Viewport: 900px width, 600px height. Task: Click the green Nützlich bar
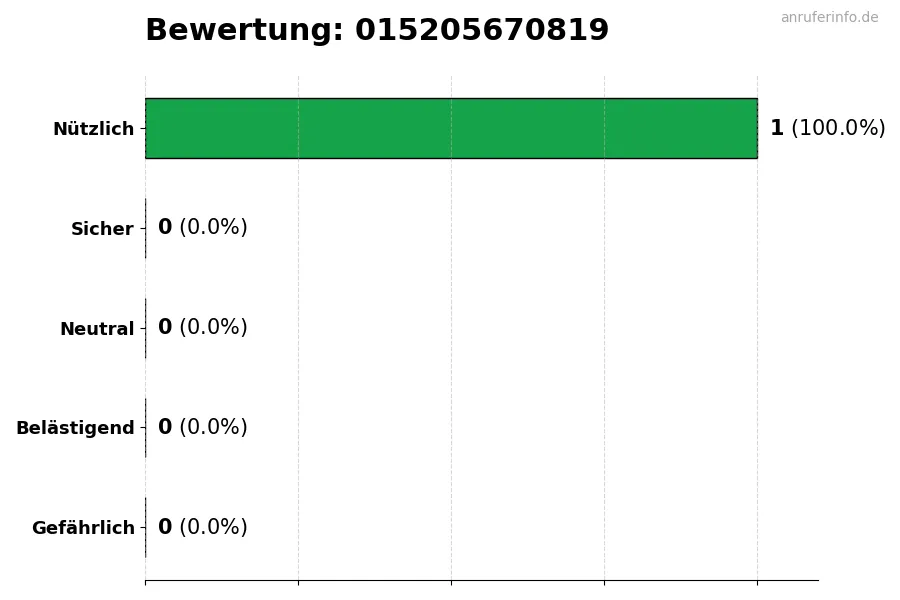point(451,128)
